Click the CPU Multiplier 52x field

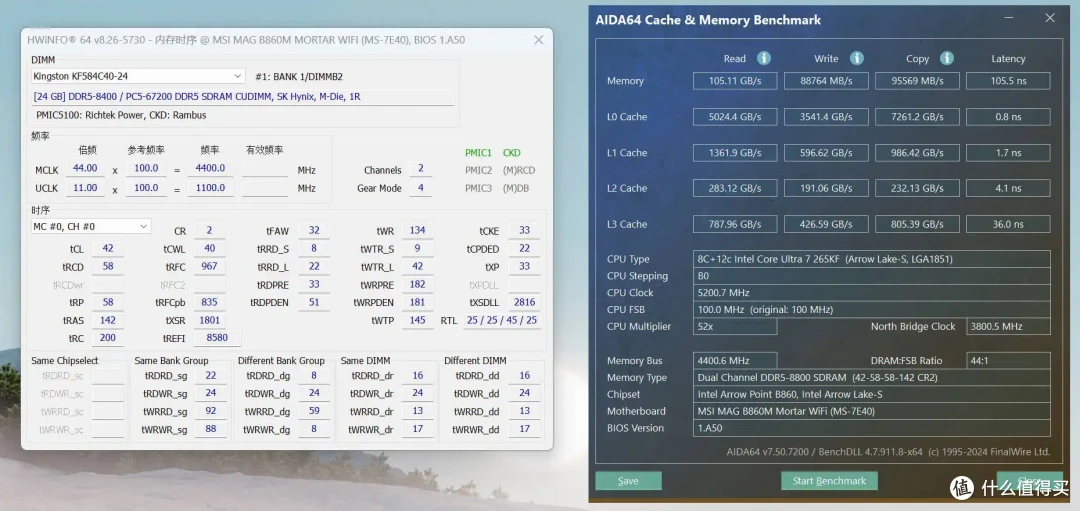(735, 326)
